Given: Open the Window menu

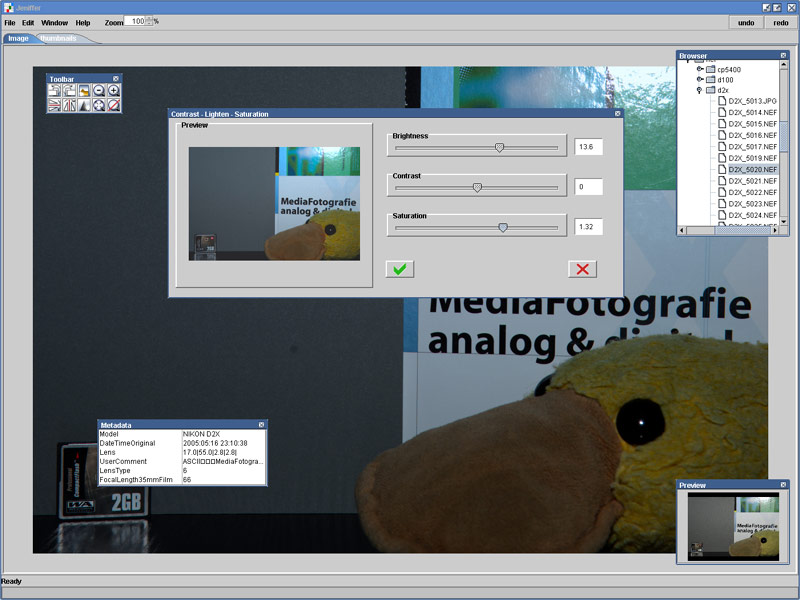Looking at the screenshot, I should pyautogui.click(x=55, y=22).
